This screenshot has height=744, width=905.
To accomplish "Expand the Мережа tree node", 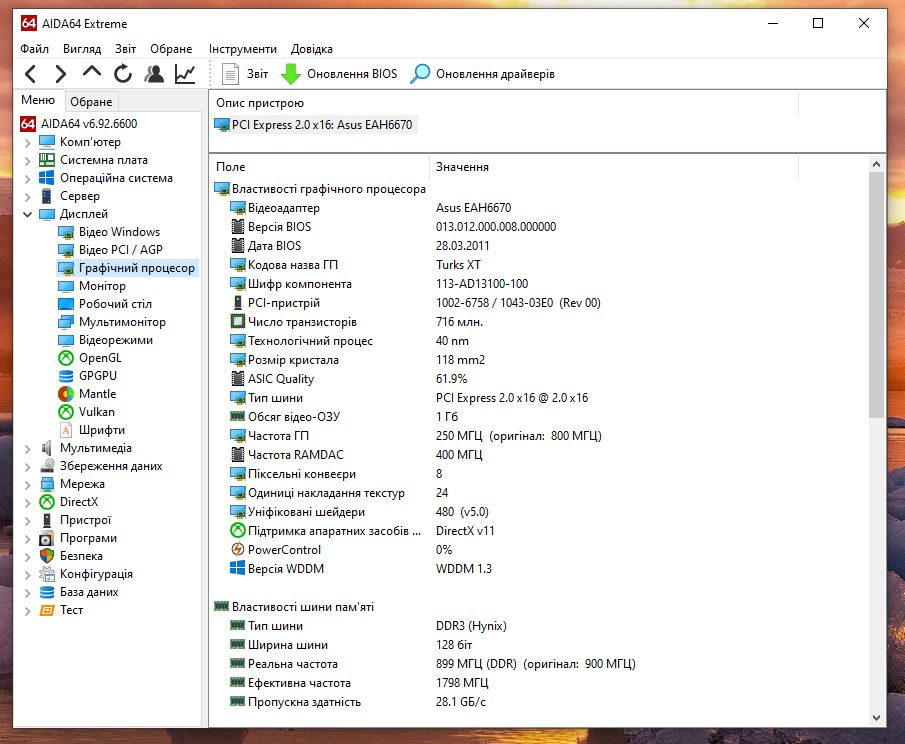I will [28, 484].
